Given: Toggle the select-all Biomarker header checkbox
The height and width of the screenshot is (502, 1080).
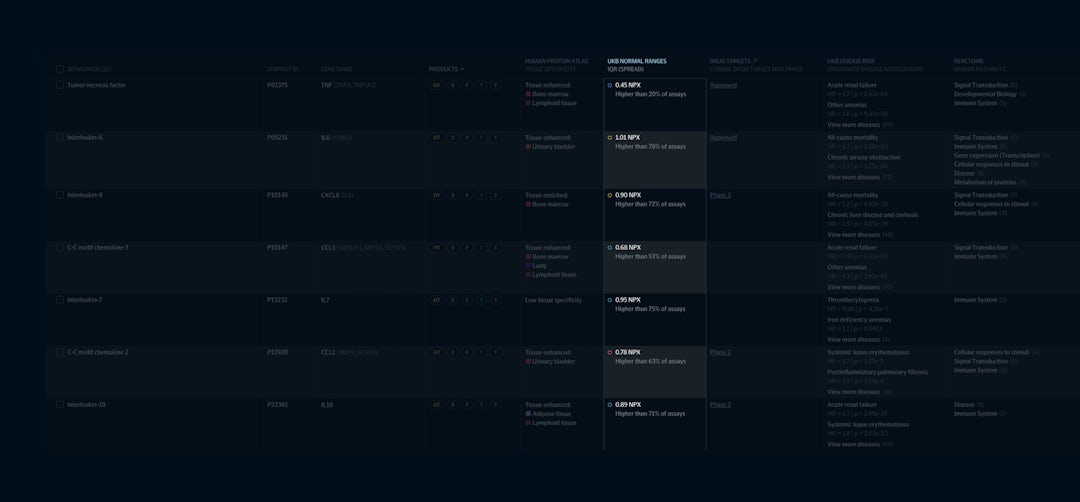Looking at the screenshot, I should [60, 69].
